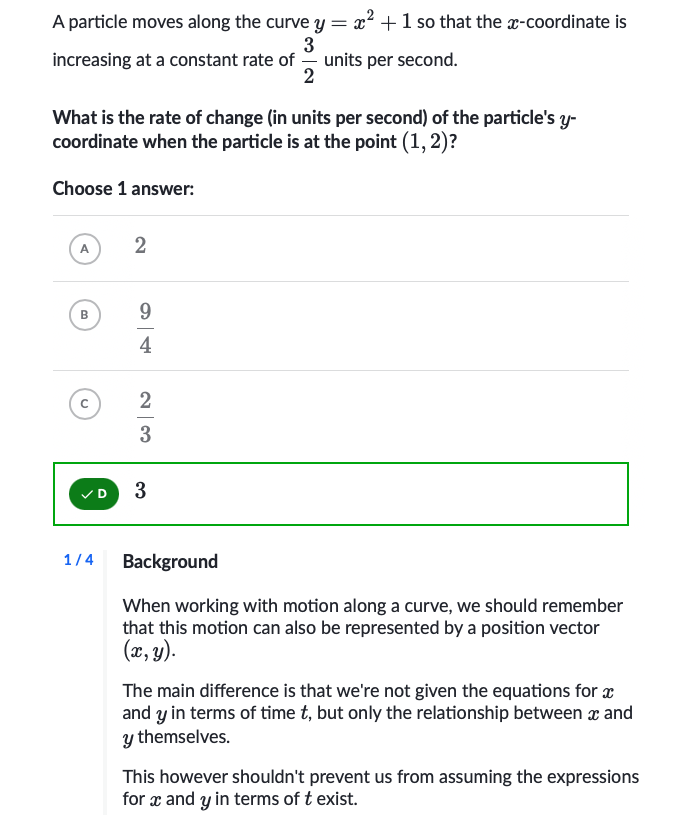The width and height of the screenshot is (700, 815).
Task: Select answer choice B radio button
Action: click(85, 315)
